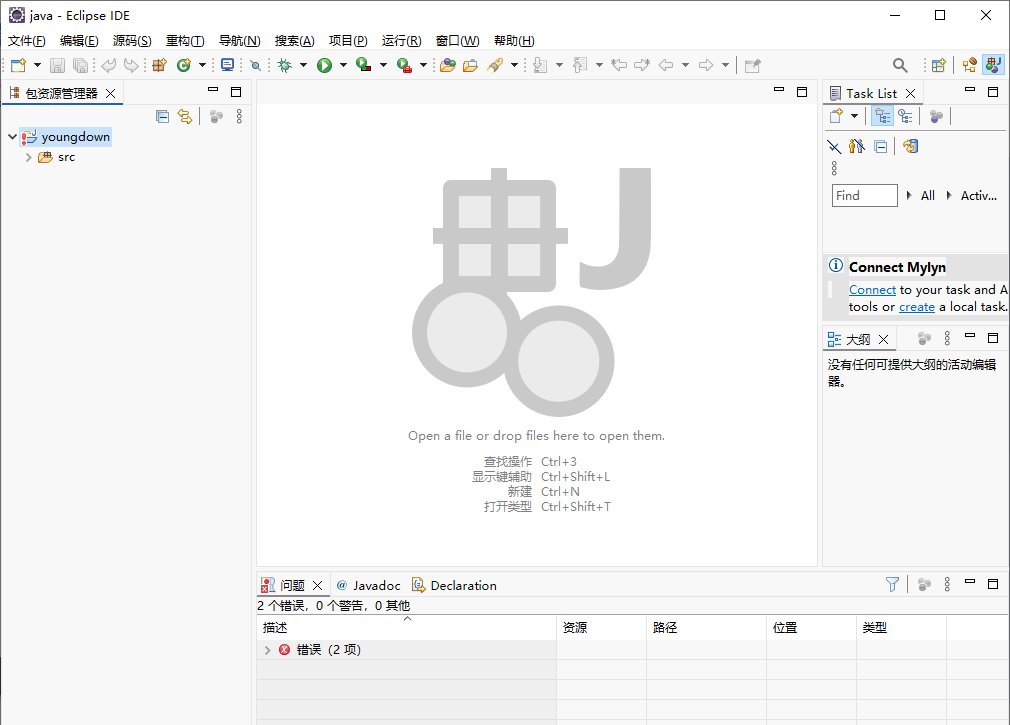Click the Open Perspective icon
This screenshot has height=725, width=1010.
pos(939,65)
